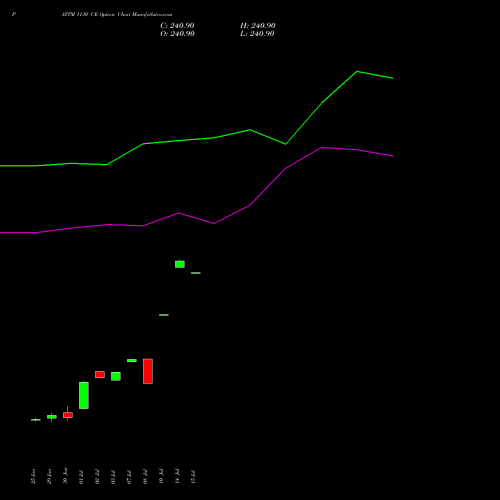Click the first date label on x-axis
The height and width of the screenshot is (500, 500).
(x=33, y=476)
